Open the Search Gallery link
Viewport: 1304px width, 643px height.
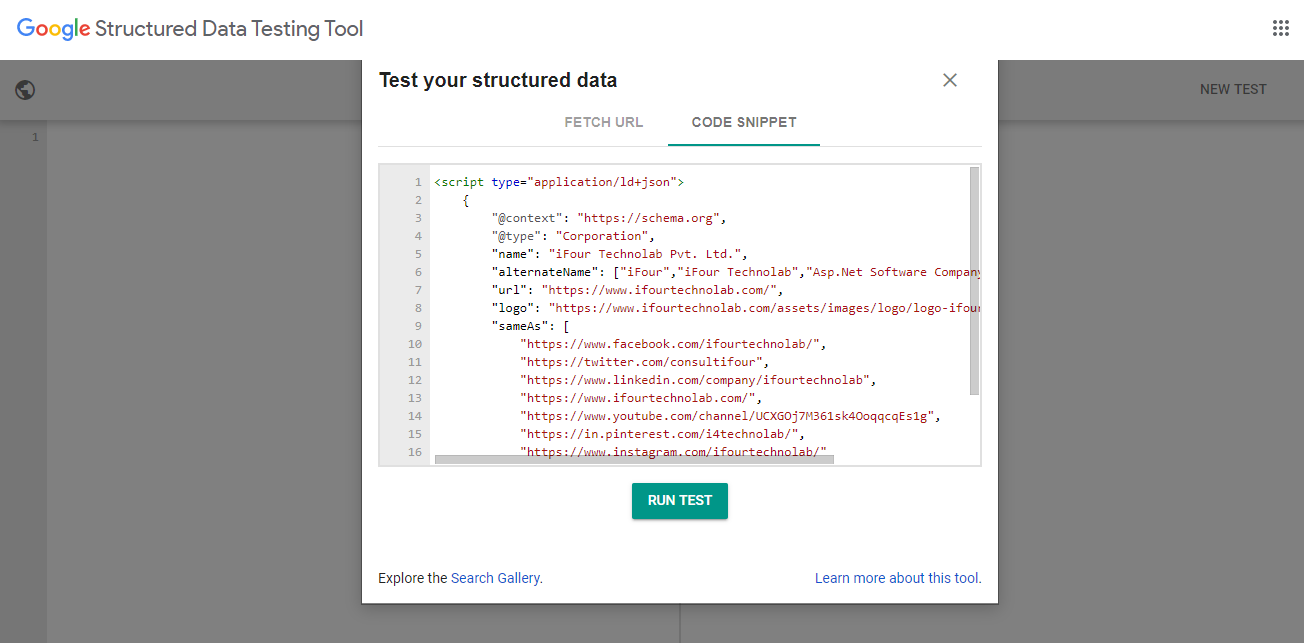(x=496, y=578)
